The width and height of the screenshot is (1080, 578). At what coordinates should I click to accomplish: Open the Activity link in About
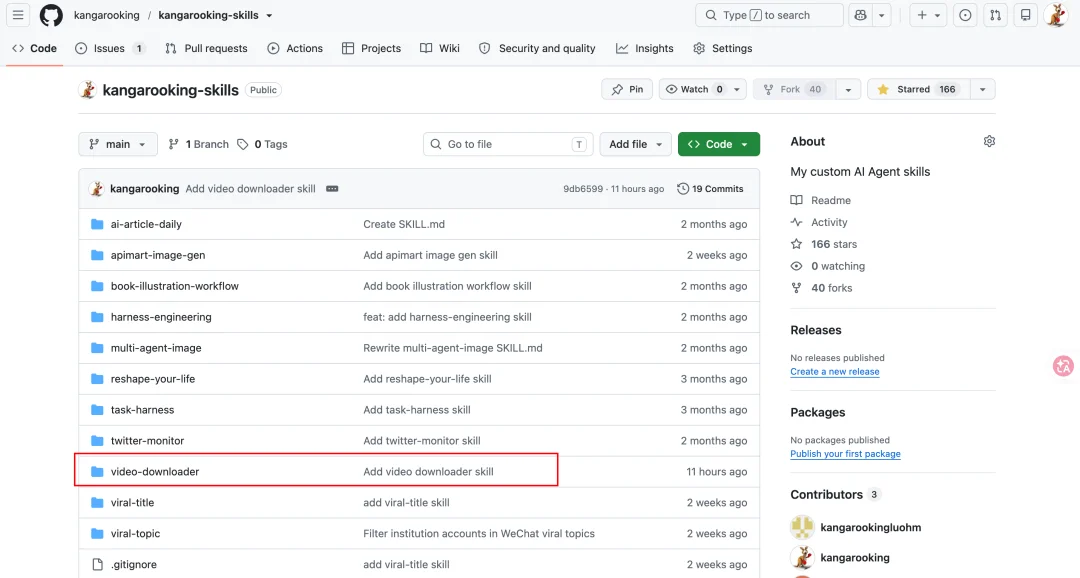click(819, 223)
